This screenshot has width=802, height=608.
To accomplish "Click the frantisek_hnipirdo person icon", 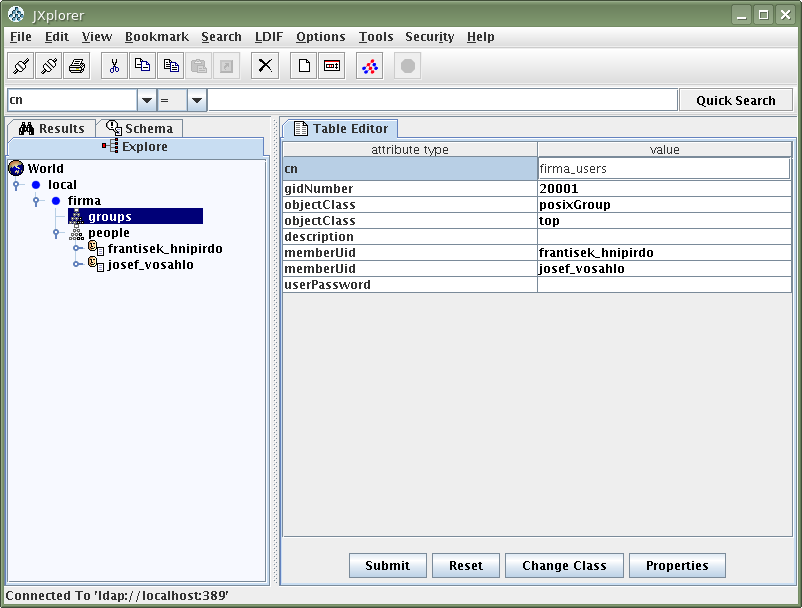I will click(96, 249).
